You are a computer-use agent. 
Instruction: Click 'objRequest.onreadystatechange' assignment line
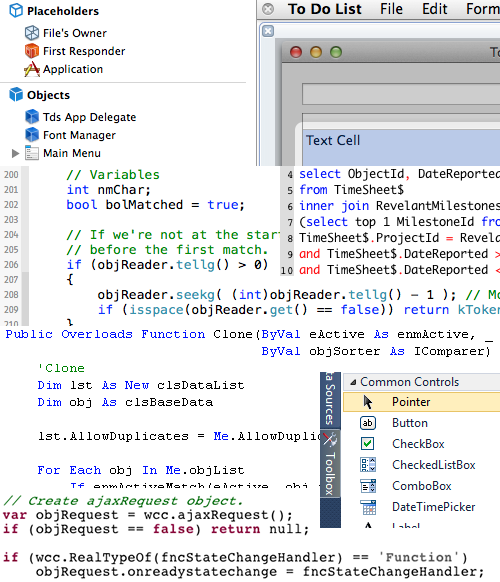(260, 572)
